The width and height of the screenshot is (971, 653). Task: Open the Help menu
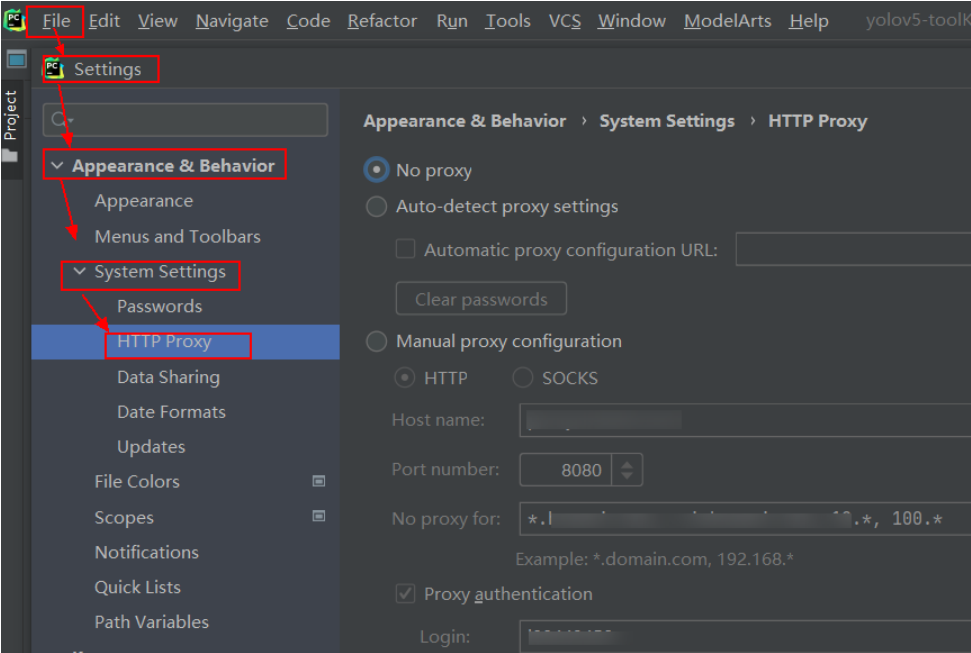[x=809, y=21]
